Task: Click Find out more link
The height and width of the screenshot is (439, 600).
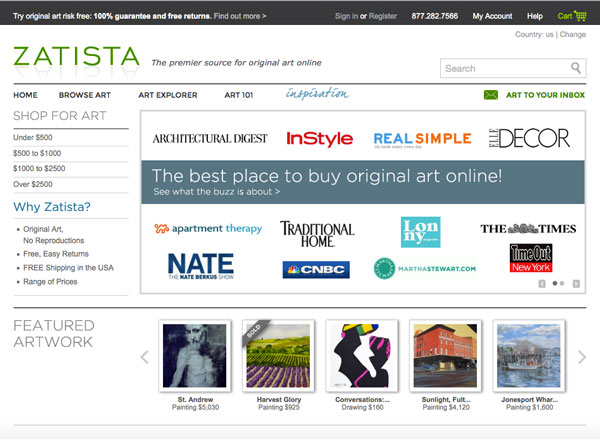Action: [x=240, y=16]
